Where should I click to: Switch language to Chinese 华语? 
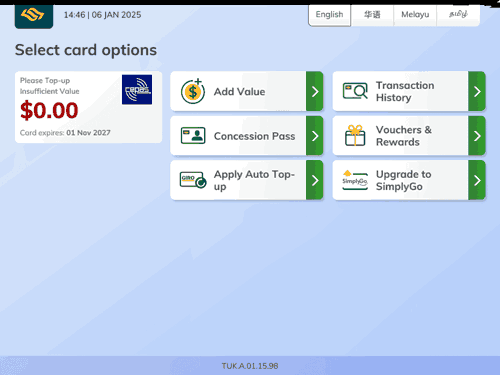click(x=372, y=15)
